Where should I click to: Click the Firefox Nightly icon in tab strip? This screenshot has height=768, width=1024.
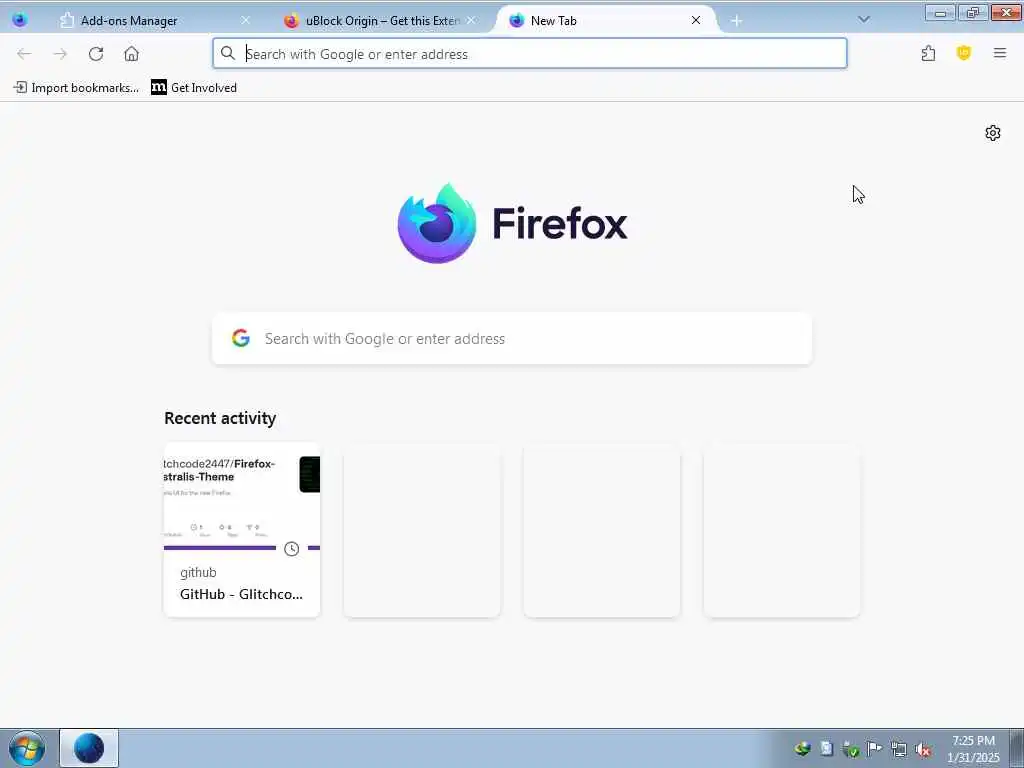20,20
